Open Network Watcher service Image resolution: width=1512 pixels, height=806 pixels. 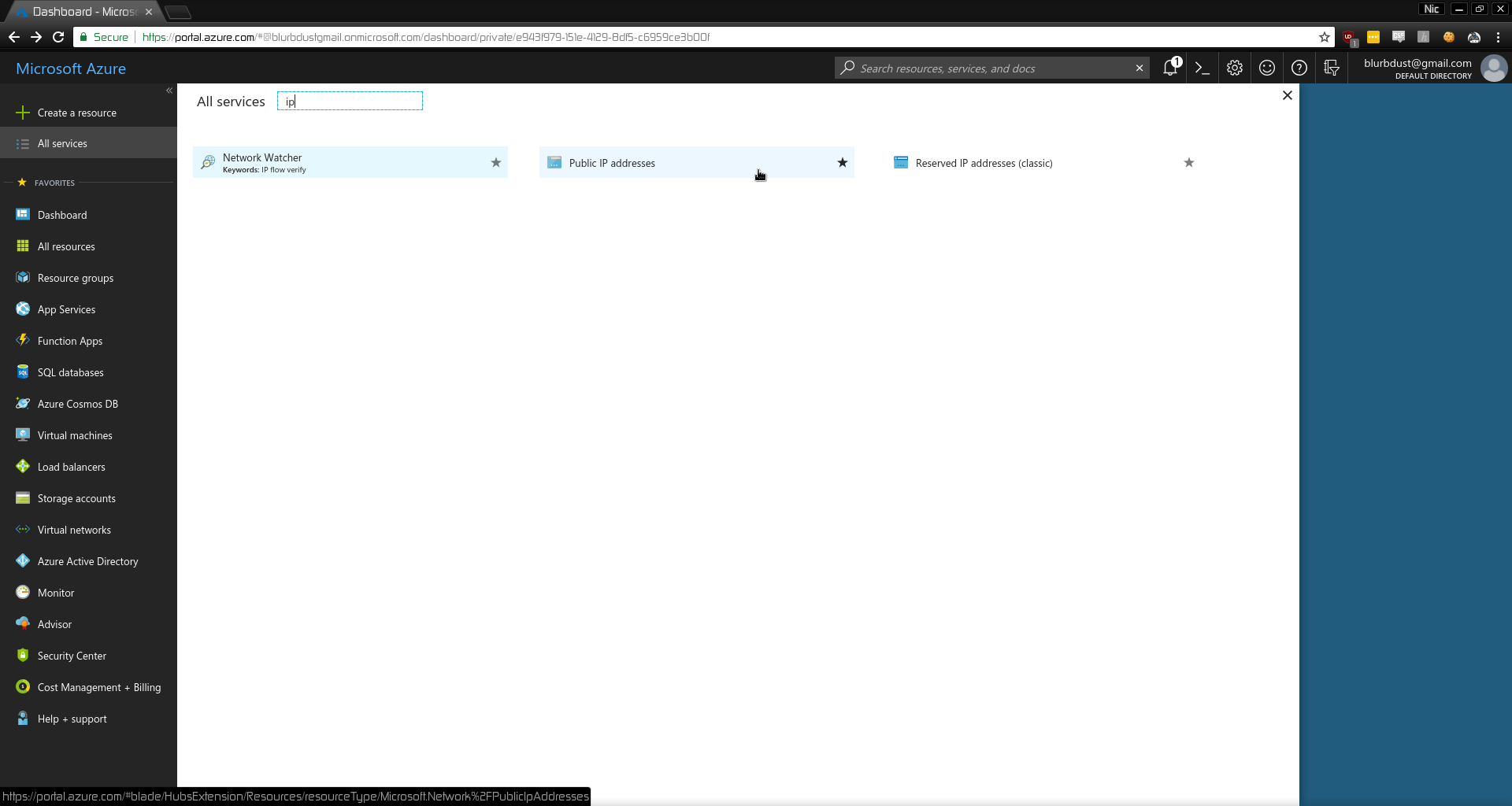pyautogui.click(x=350, y=163)
